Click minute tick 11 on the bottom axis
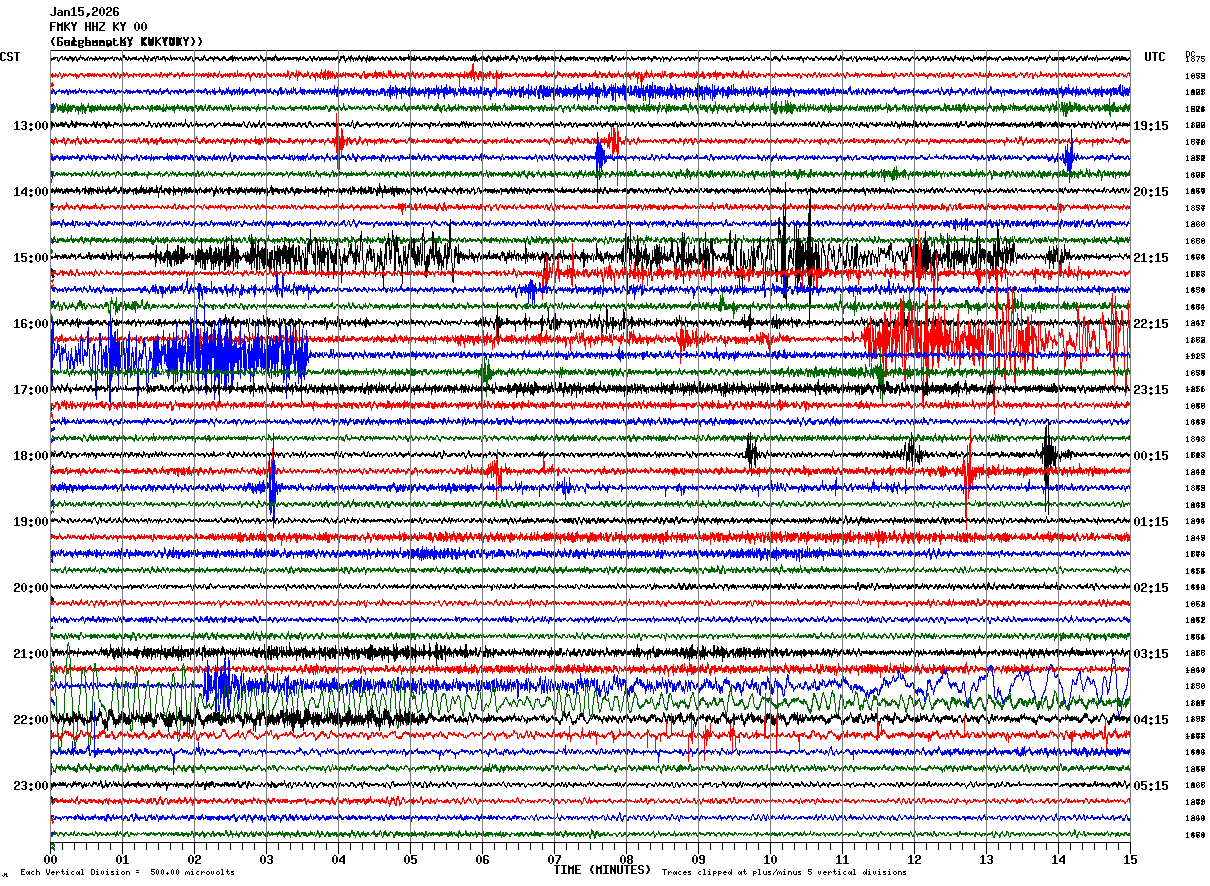The image size is (1210, 886). [842, 859]
